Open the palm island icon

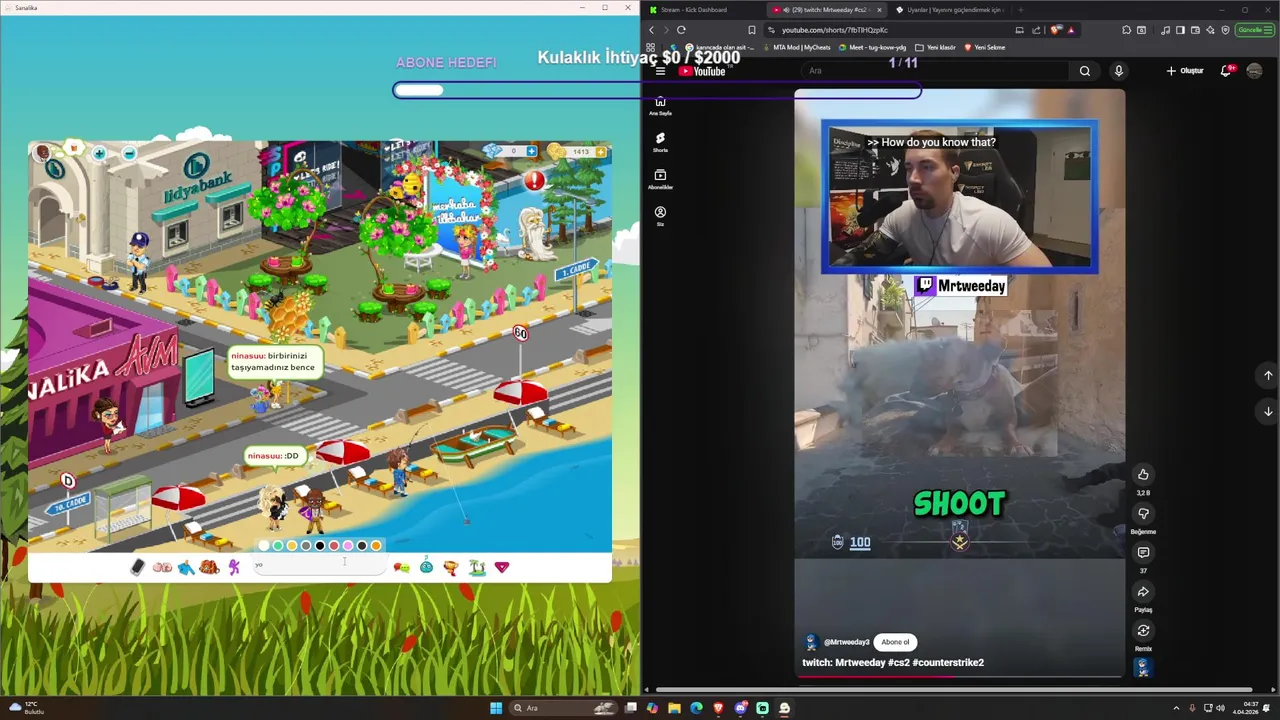click(x=477, y=567)
